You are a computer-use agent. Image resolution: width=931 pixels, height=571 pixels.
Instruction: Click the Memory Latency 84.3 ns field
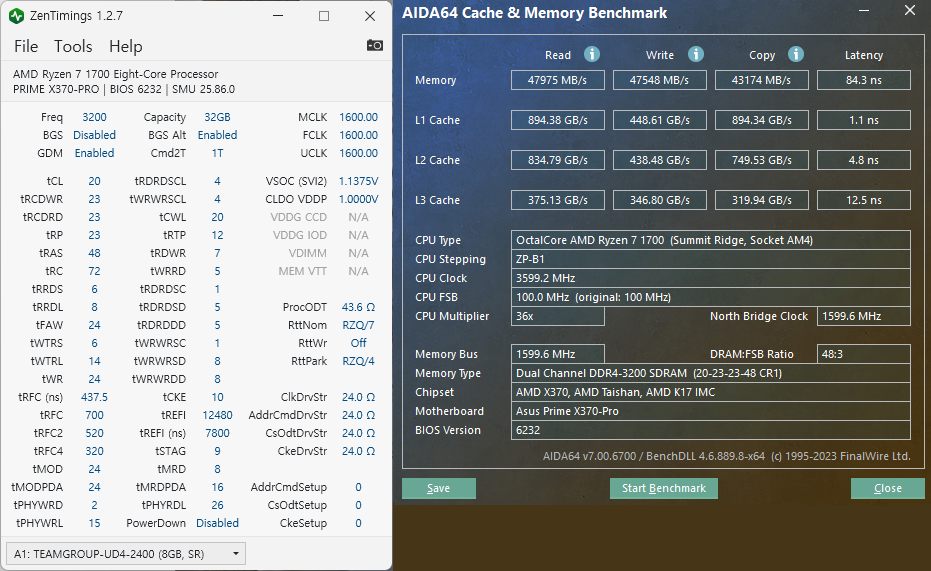[x=864, y=80]
